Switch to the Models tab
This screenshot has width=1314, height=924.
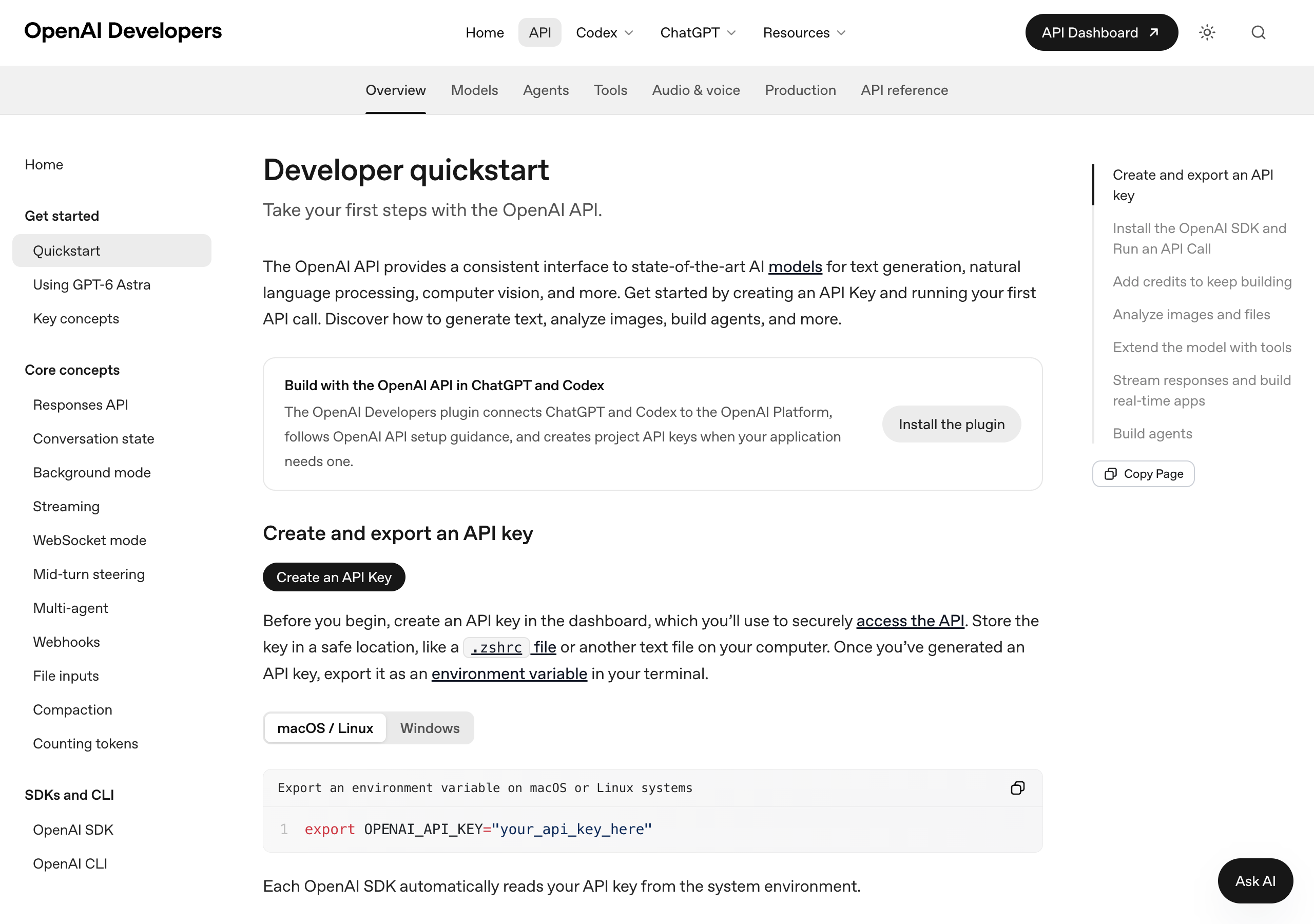tap(474, 90)
